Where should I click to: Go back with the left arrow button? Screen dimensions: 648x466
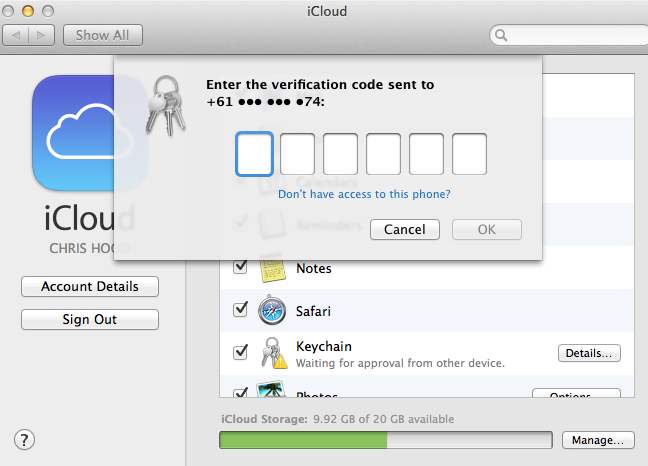(x=16, y=36)
